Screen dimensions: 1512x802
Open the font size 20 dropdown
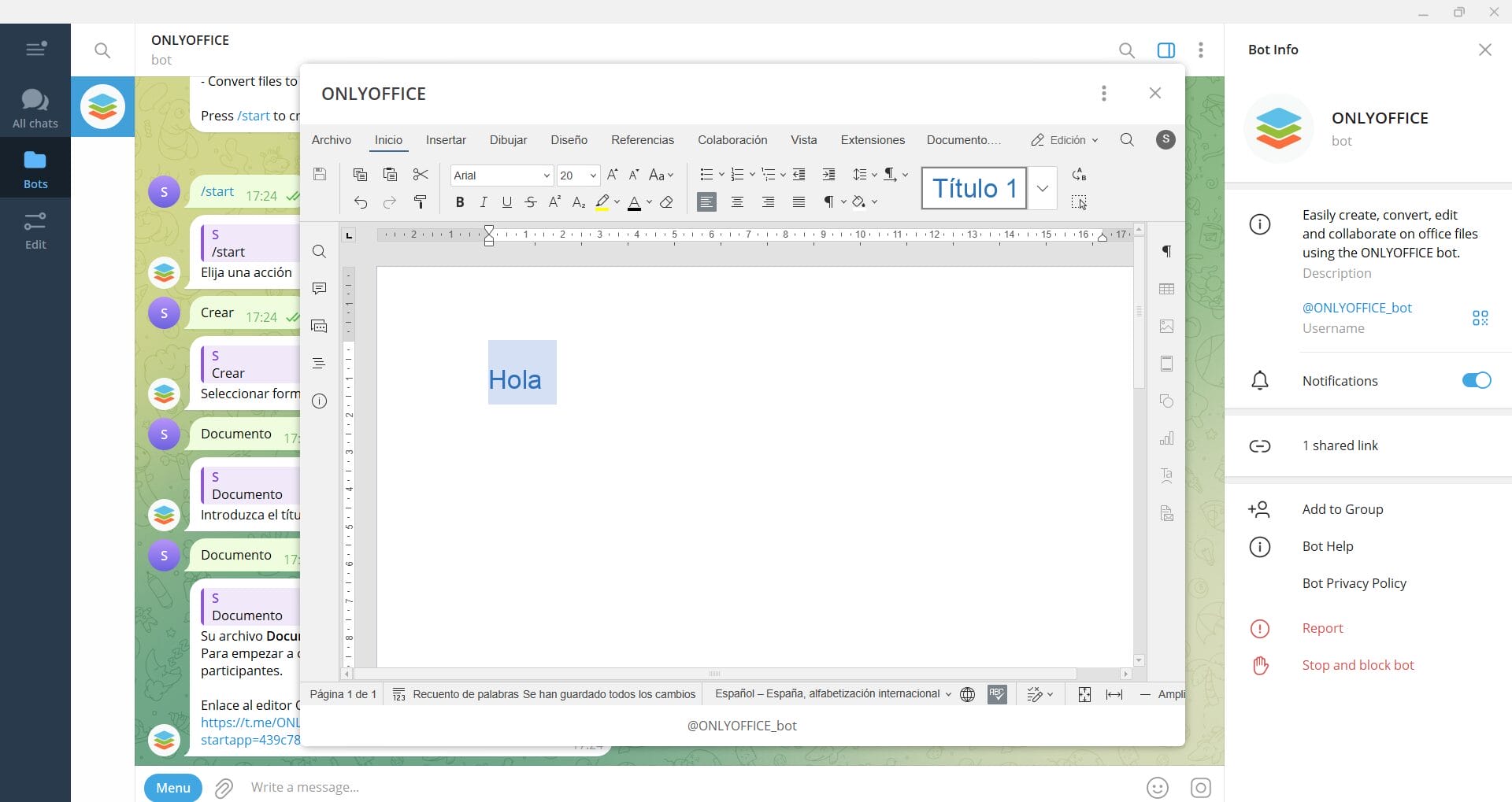coord(593,176)
